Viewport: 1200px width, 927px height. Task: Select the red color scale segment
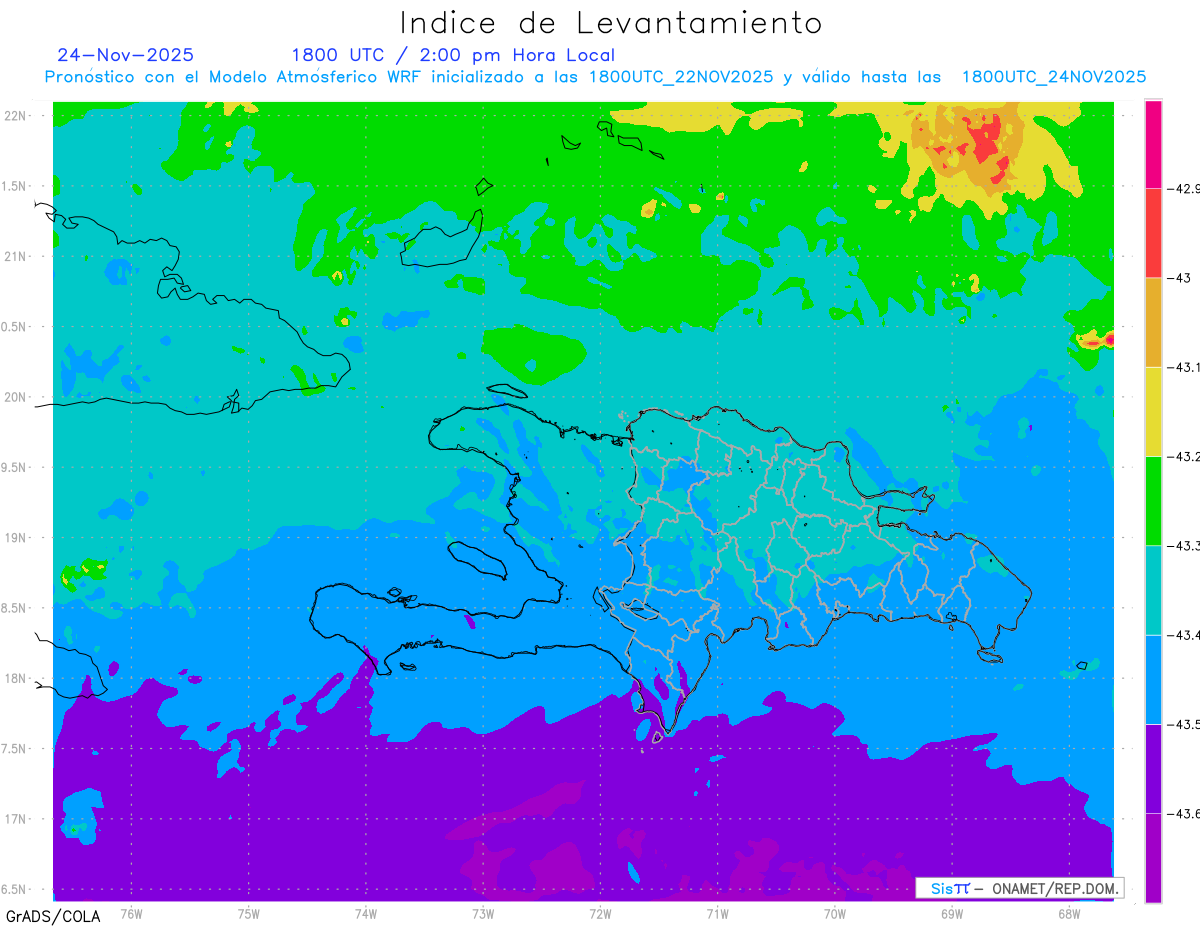click(1153, 232)
